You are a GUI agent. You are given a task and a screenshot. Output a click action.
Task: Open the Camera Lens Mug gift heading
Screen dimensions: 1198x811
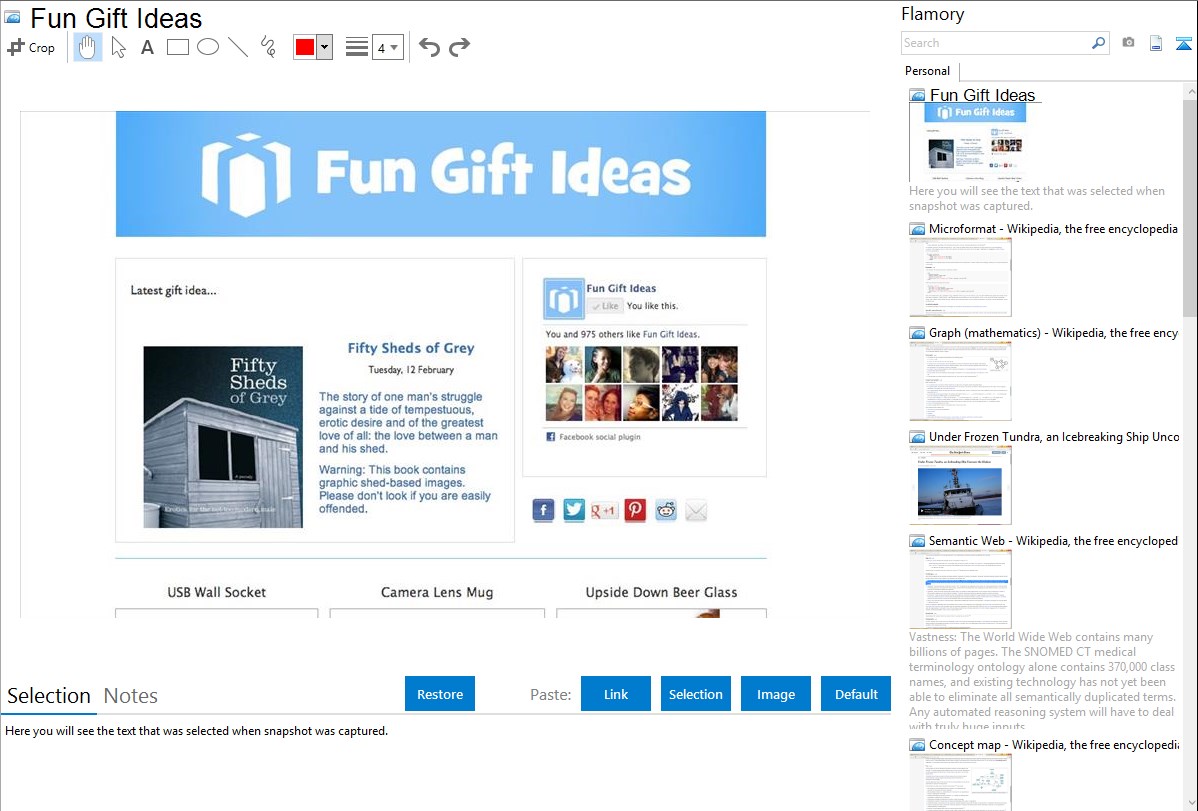[437, 592]
